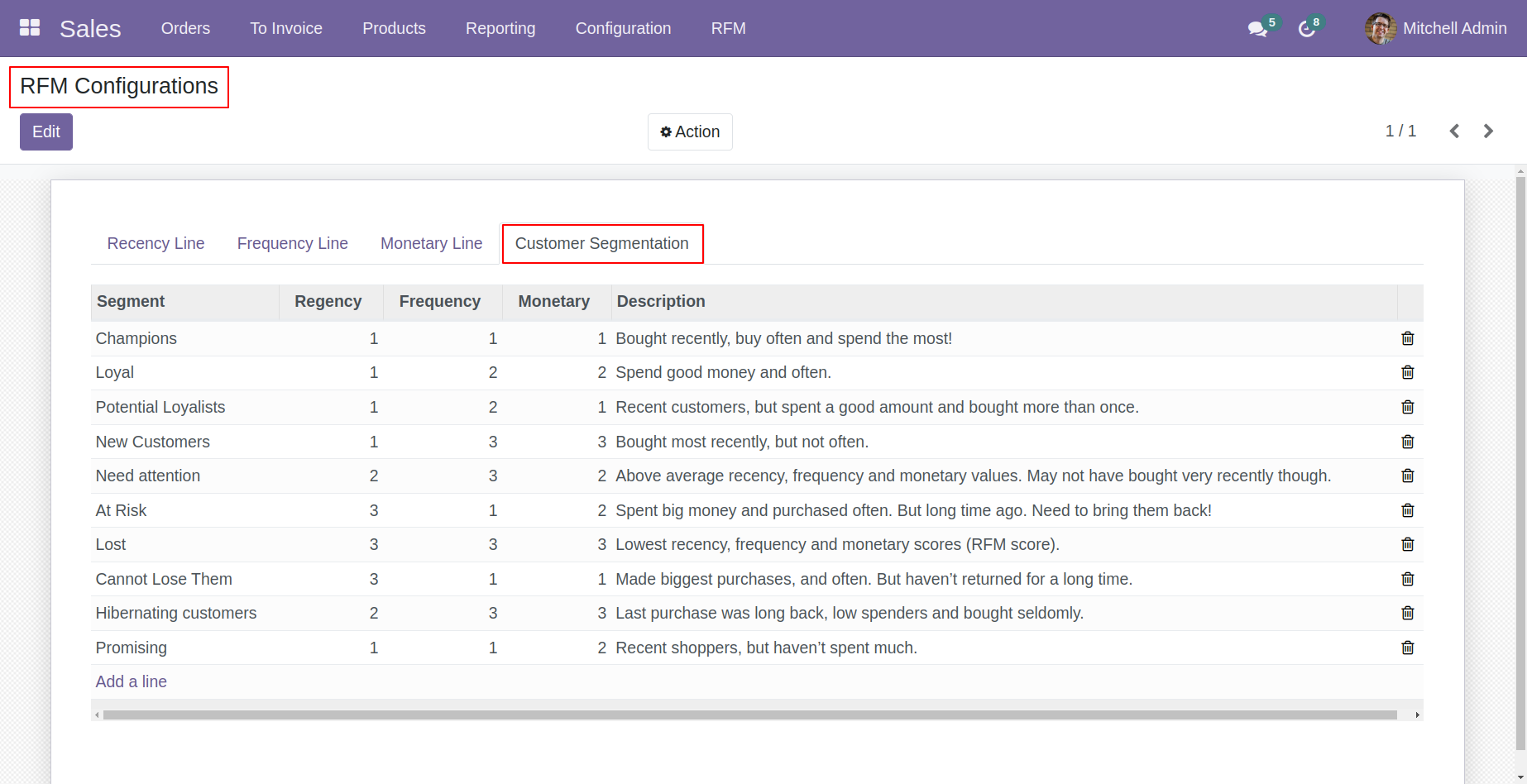Open the apps grid menu icon
This screenshot has width=1527, height=784.
point(30,28)
